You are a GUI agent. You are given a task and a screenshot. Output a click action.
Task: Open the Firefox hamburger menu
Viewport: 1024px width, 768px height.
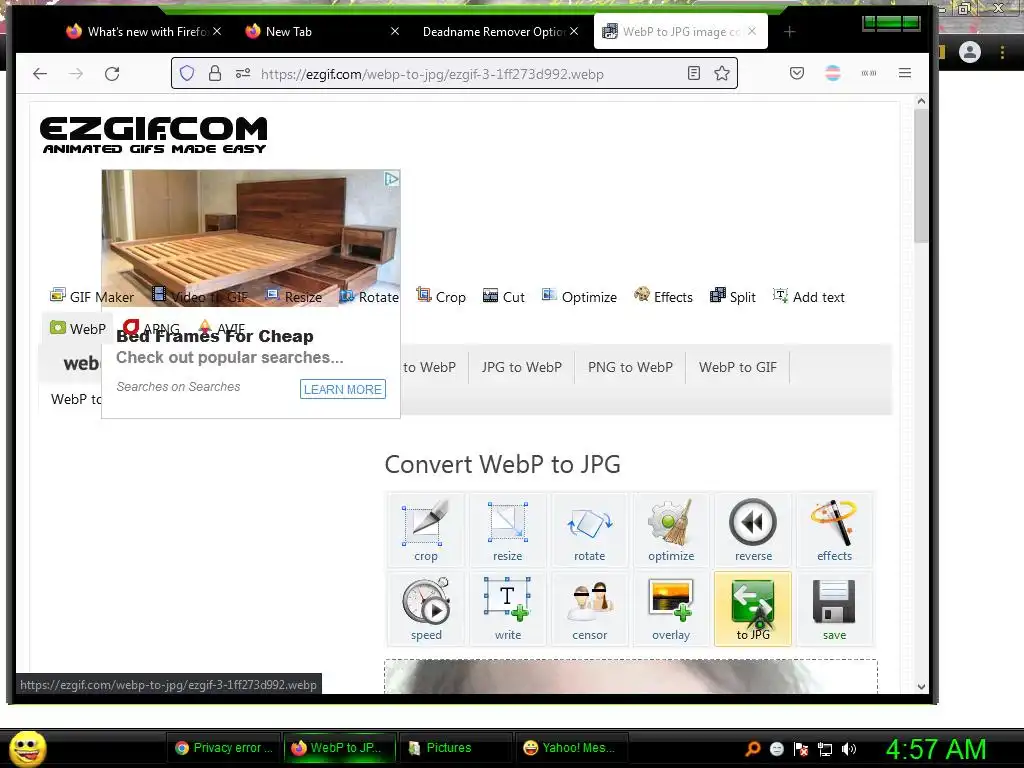coord(904,73)
